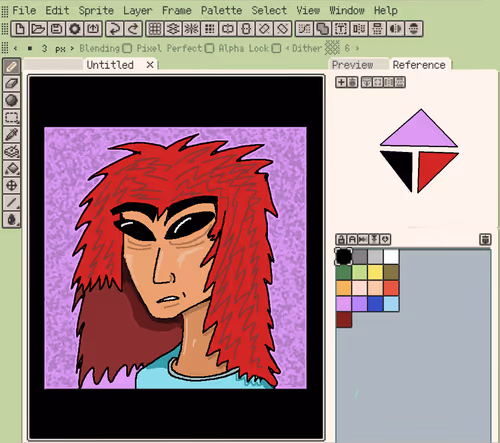The image size is (500, 443).
Task: Enable the Blending checkbox
Action: point(127,49)
